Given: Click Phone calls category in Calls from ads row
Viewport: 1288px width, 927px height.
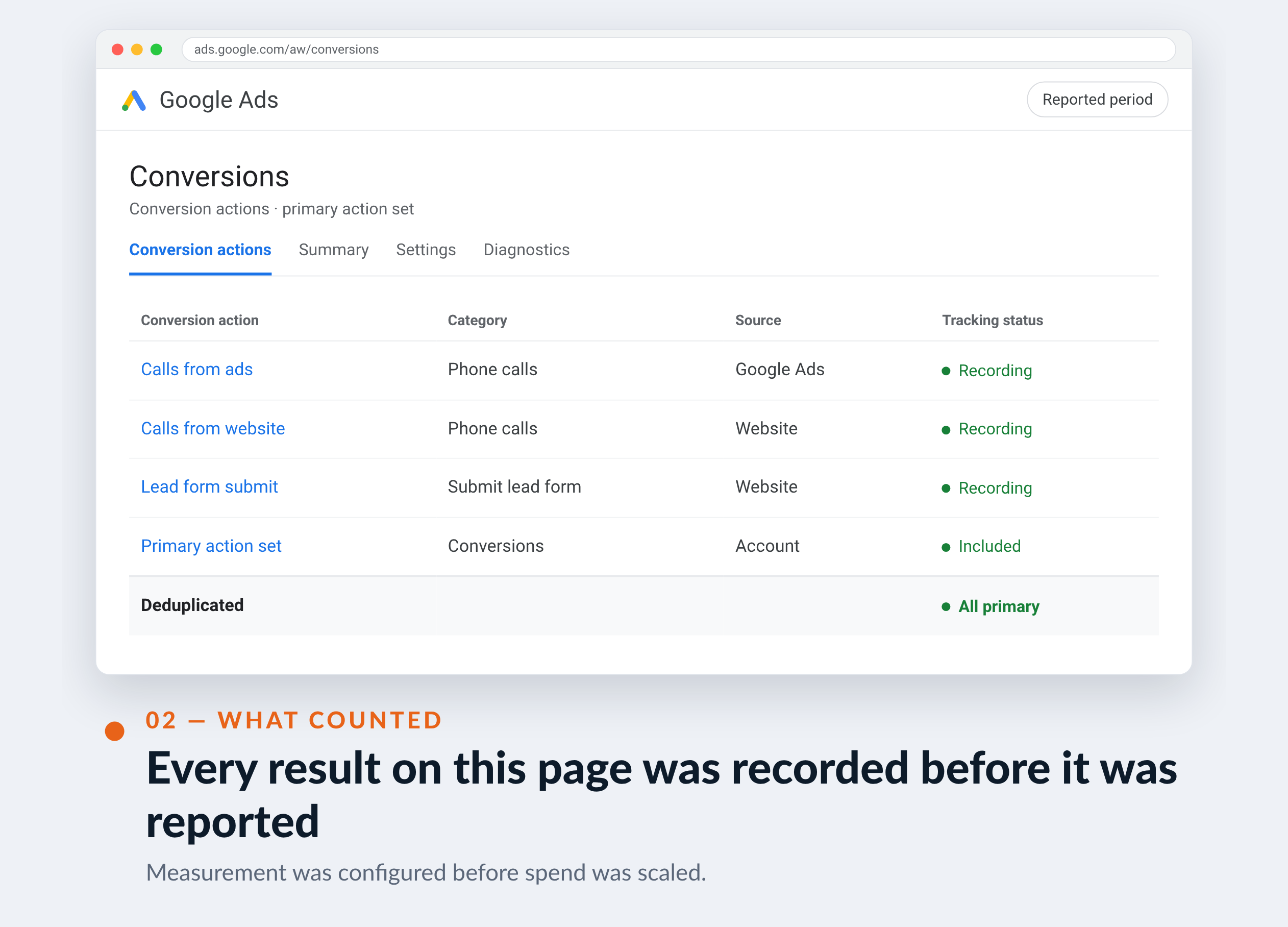Looking at the screenshot, I should (x=492, y=369).
